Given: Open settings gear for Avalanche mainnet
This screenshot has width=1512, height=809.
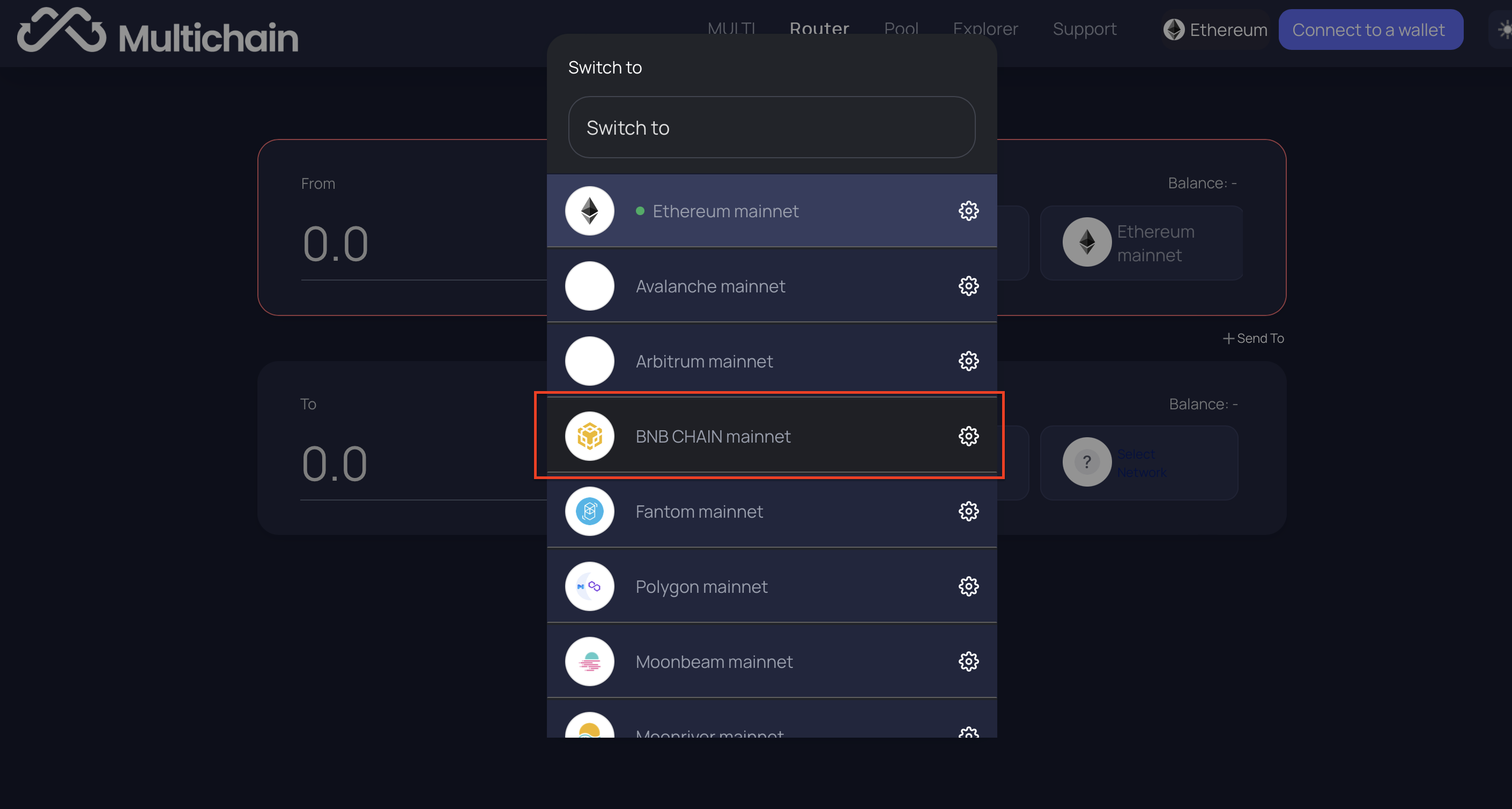Looking at the screenshot, I should pyautogui.click(x=968, y=286).
